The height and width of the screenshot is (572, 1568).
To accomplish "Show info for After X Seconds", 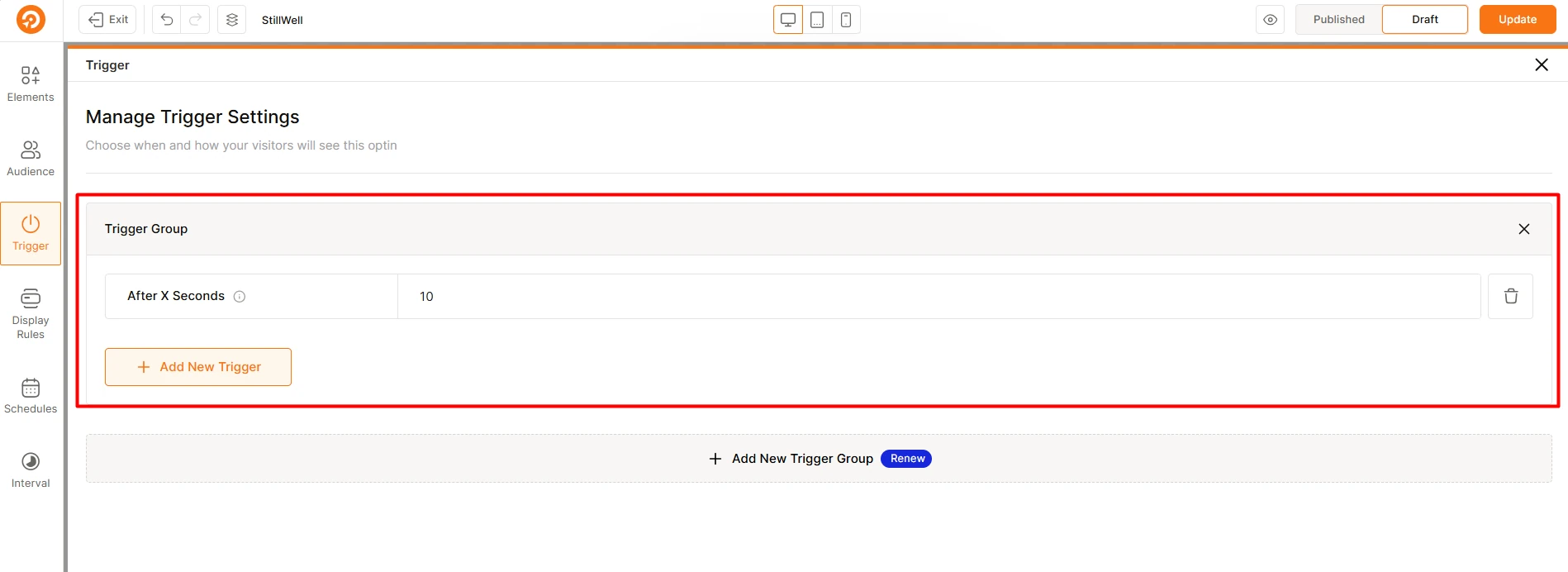I will pyautogui.click(x=240, y=297).
